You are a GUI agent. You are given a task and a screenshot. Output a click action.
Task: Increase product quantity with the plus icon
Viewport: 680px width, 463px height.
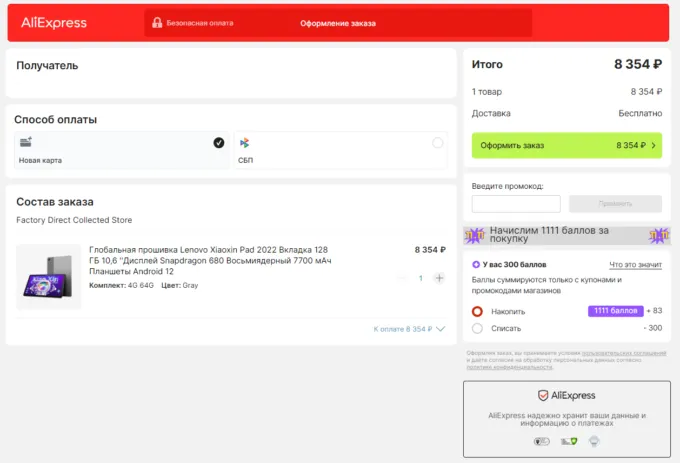coord(439,278)
